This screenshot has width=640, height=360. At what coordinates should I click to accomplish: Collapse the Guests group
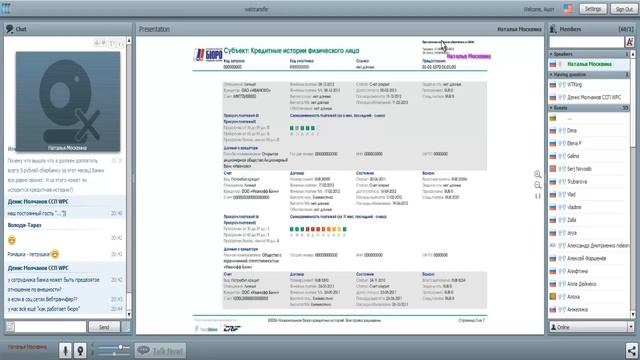pos(589,108)
